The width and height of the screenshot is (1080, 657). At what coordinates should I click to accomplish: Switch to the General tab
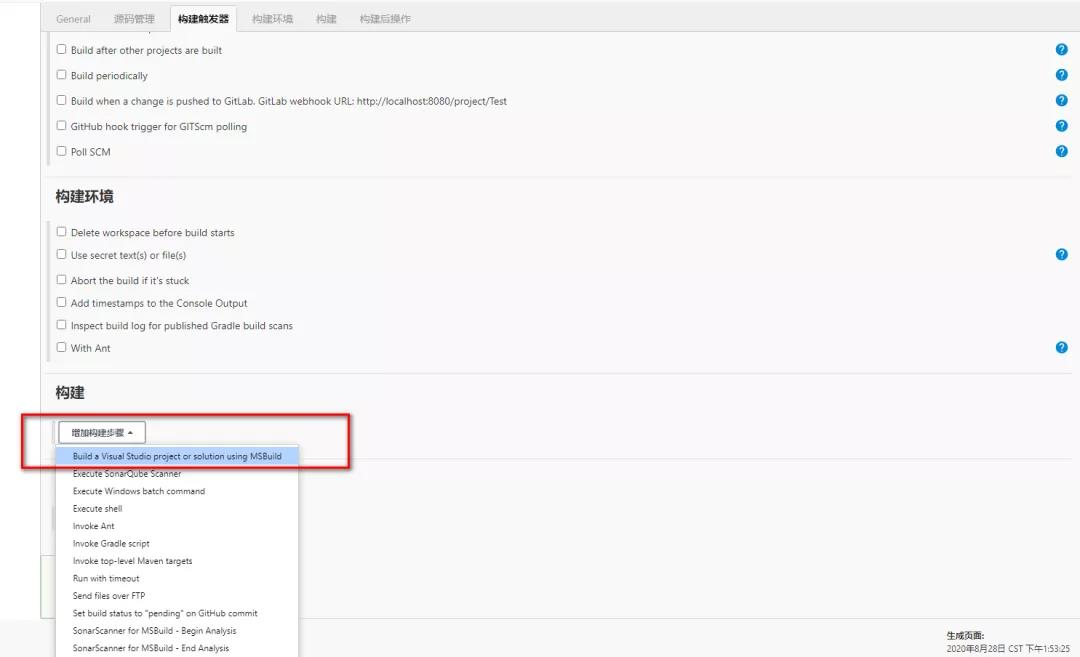(73, 19)
